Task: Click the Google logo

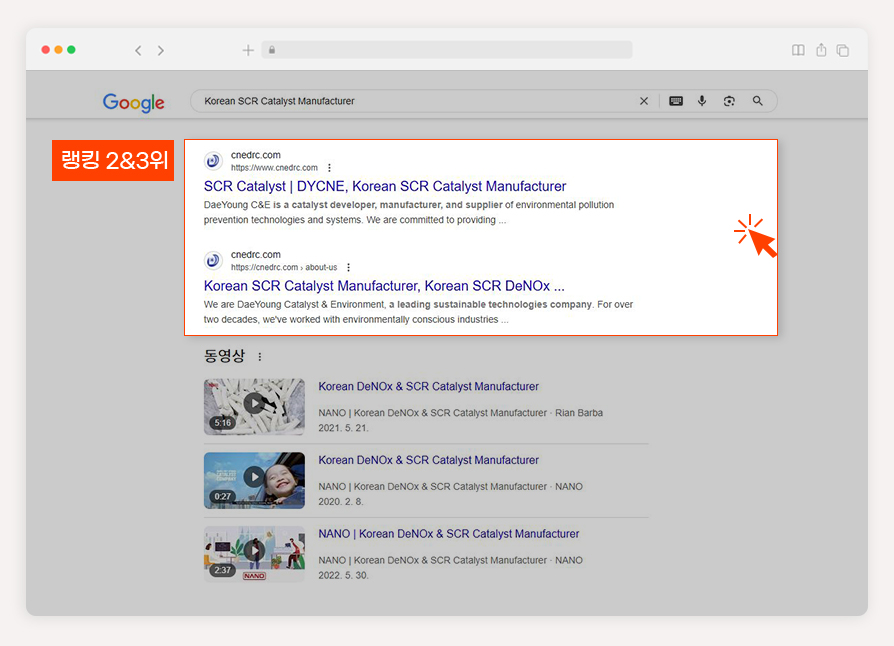Action: (133, 103)
